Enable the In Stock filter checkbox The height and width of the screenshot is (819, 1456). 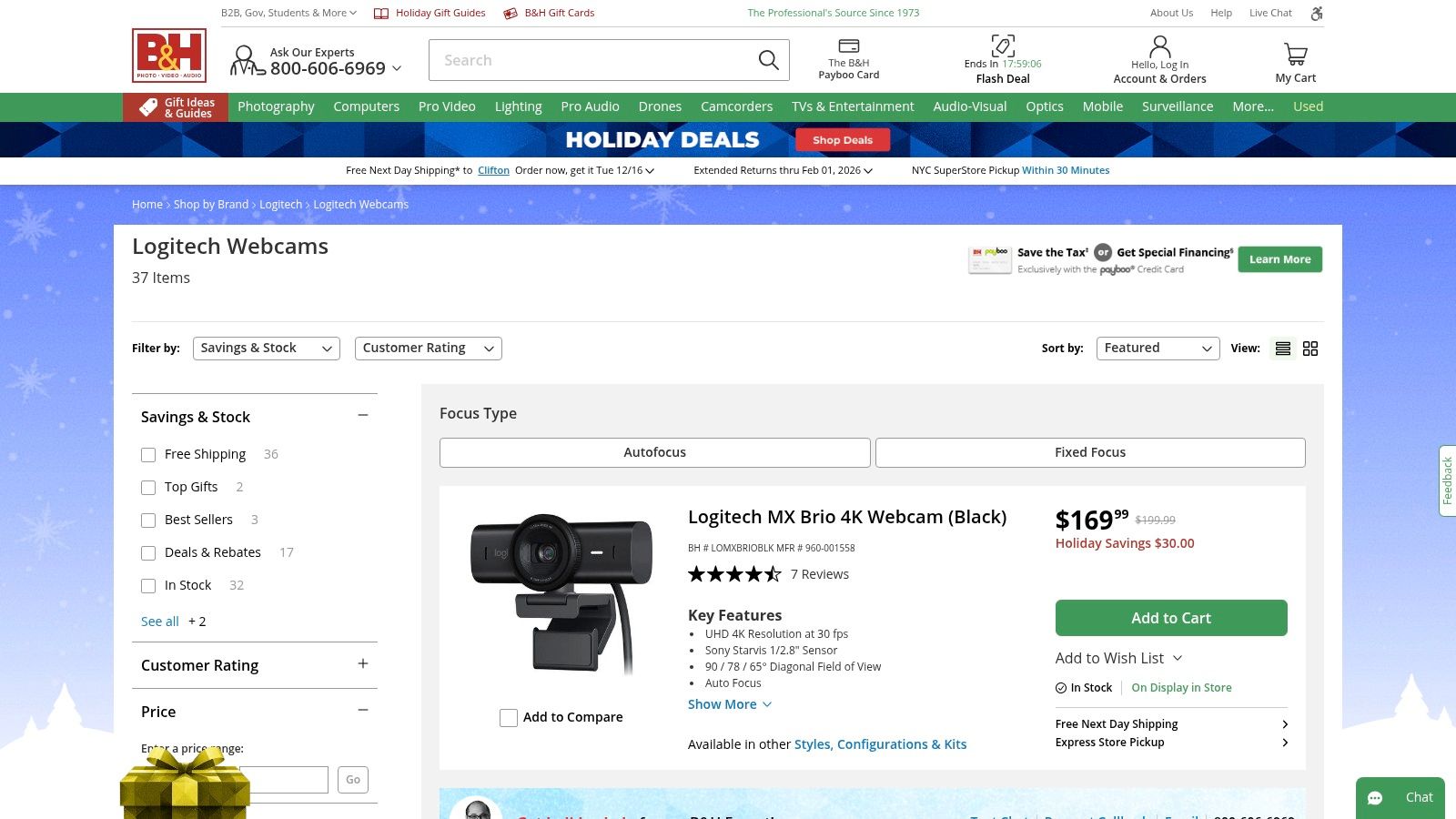(148, 585)
